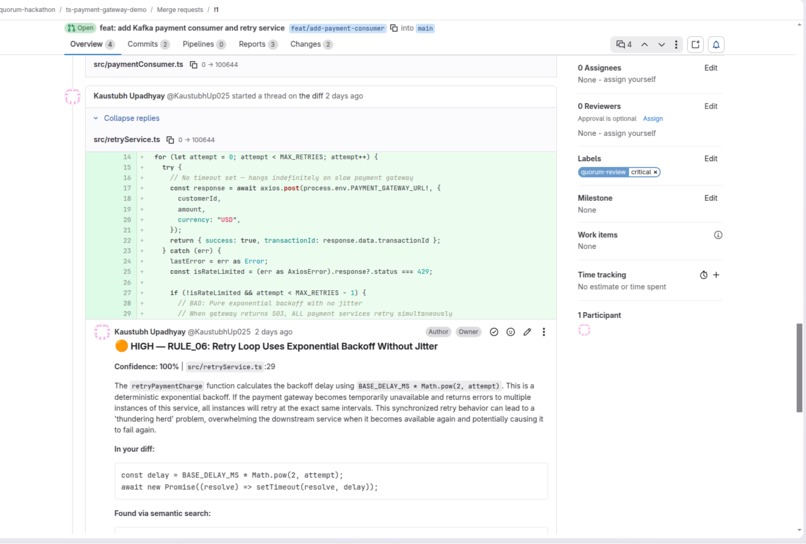806x544 pixels.
Task: Open the Pipelines tab
Action: (x=204, y=44)
